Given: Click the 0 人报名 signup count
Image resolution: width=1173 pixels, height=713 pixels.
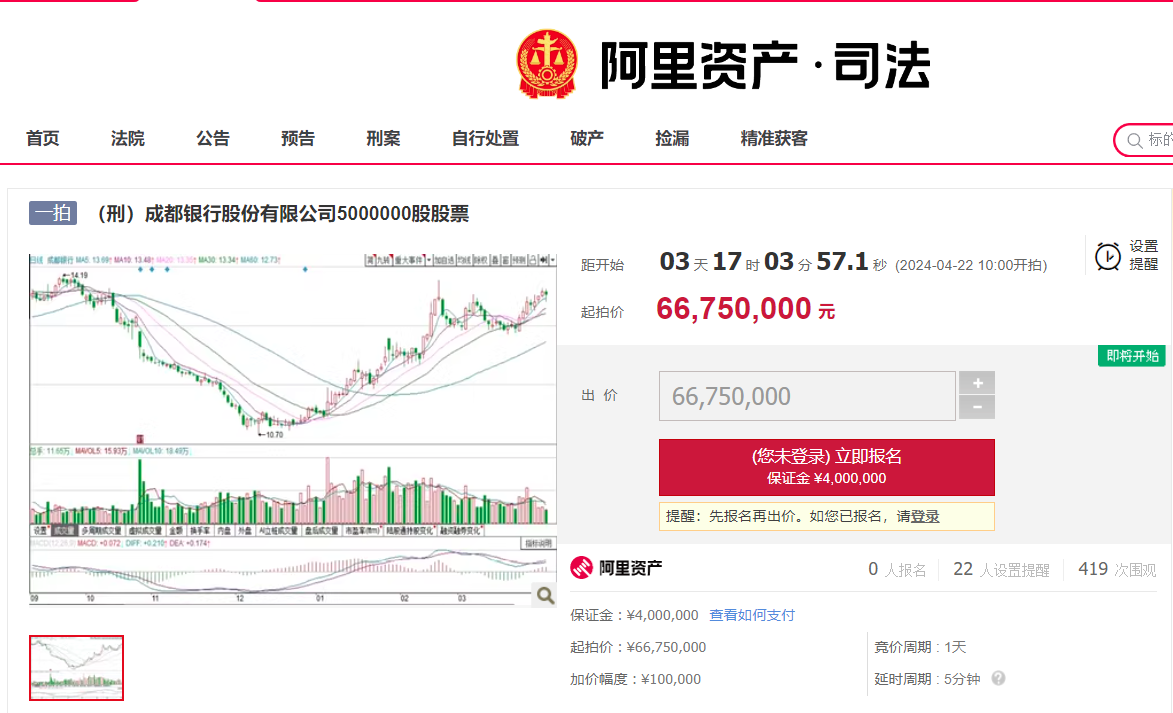Looking at the screenshot, I should click(x=897, y=569).
